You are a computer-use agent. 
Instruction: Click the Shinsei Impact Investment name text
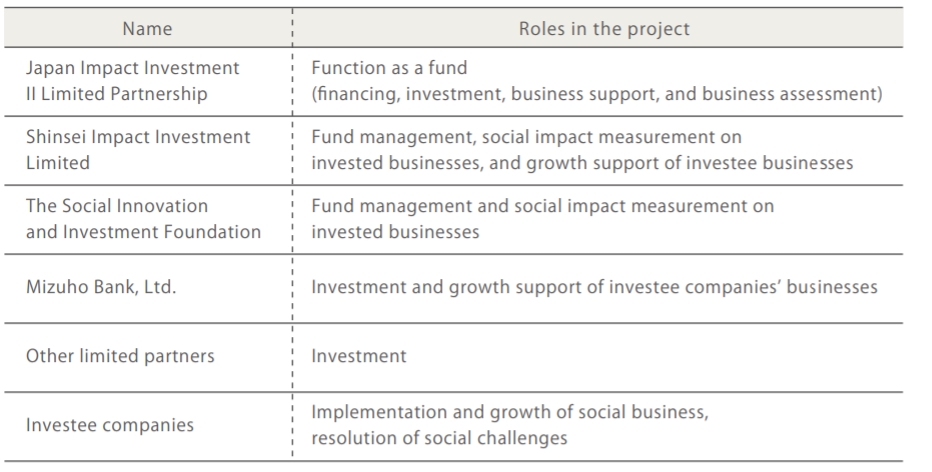138,137
